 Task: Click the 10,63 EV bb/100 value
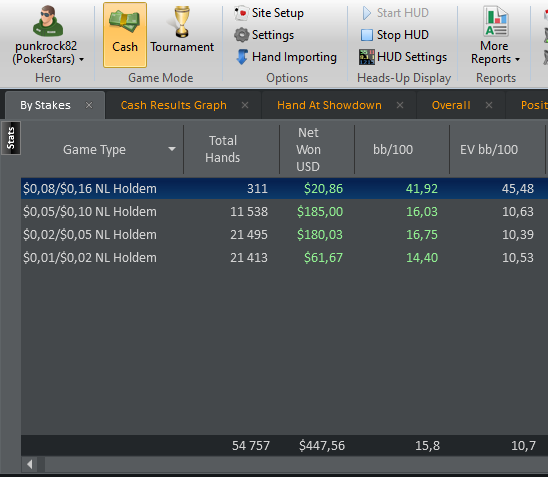pos(518,212)
